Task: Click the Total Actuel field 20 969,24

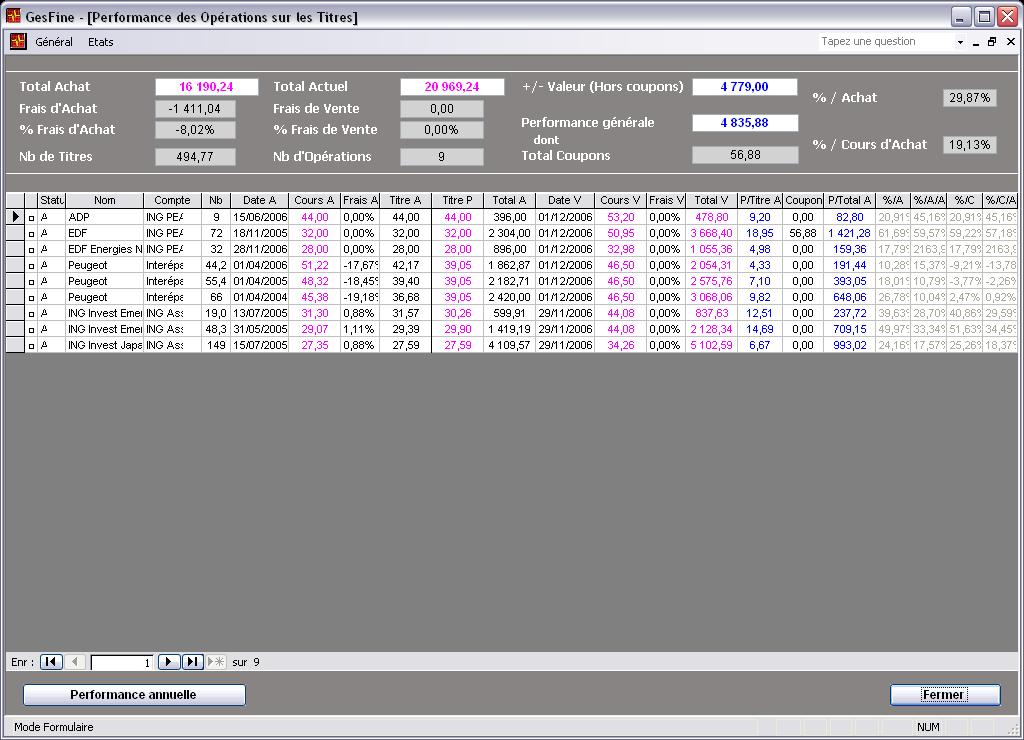Action: pyautogui.click(x=452, y=87)
